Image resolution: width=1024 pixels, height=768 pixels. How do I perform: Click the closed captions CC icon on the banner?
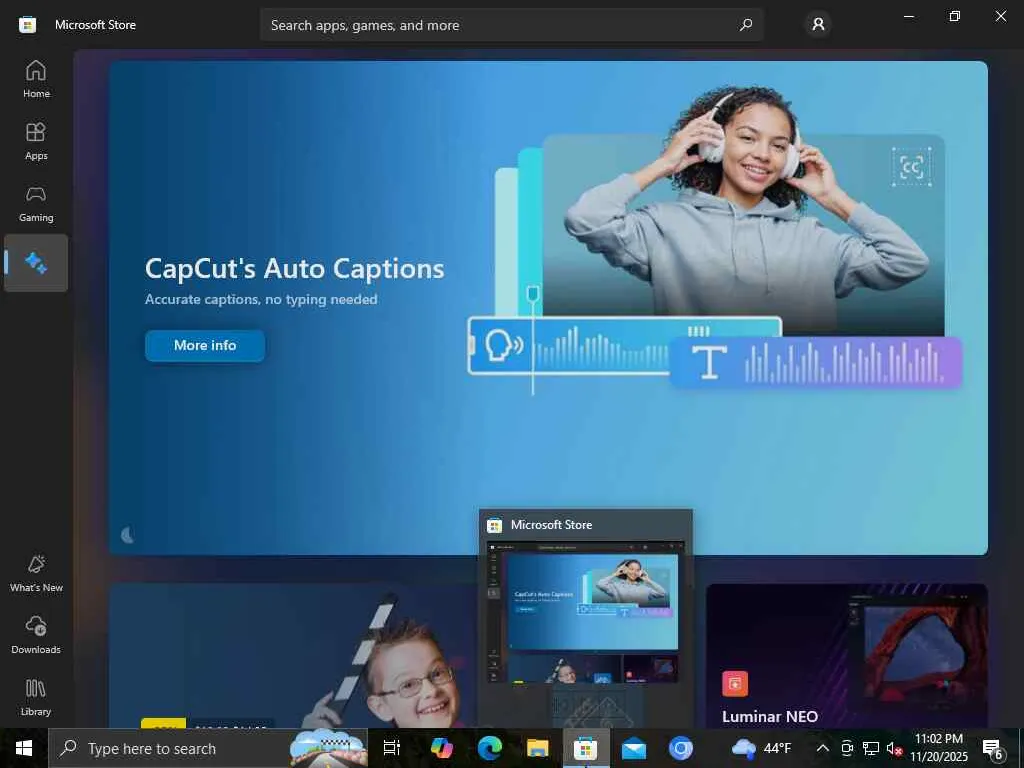click(x=912, y=167)
